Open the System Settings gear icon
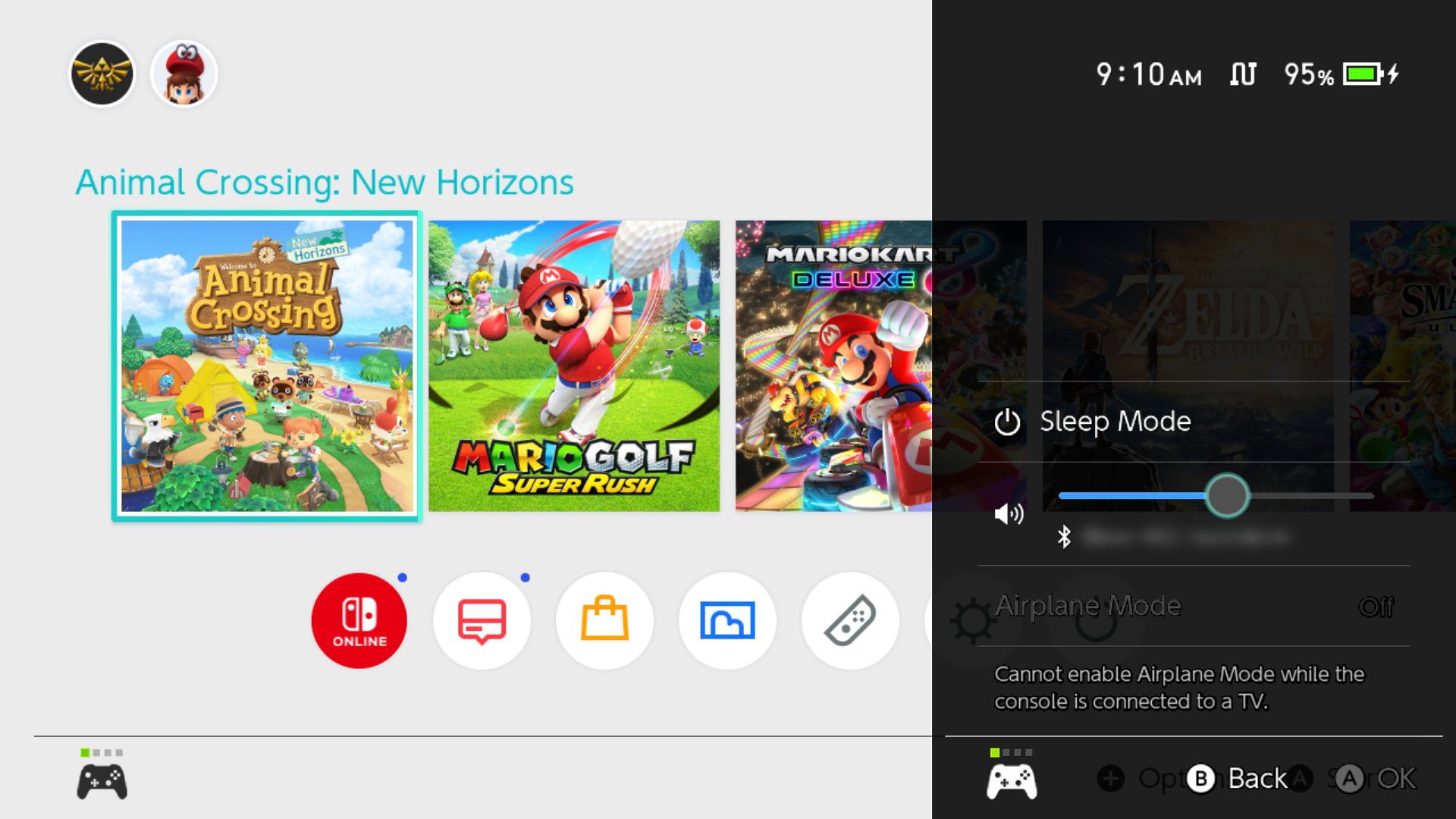The width and height of the screenshot is (1456, 819). coord(973,620)
